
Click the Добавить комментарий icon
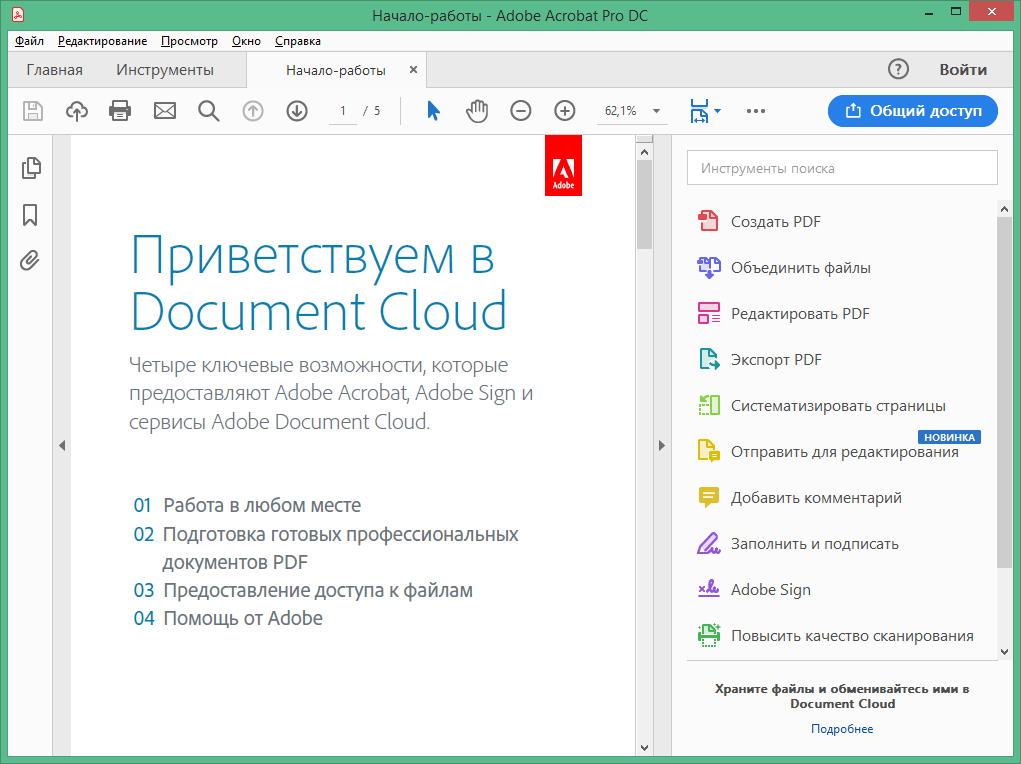click(708, 497)
